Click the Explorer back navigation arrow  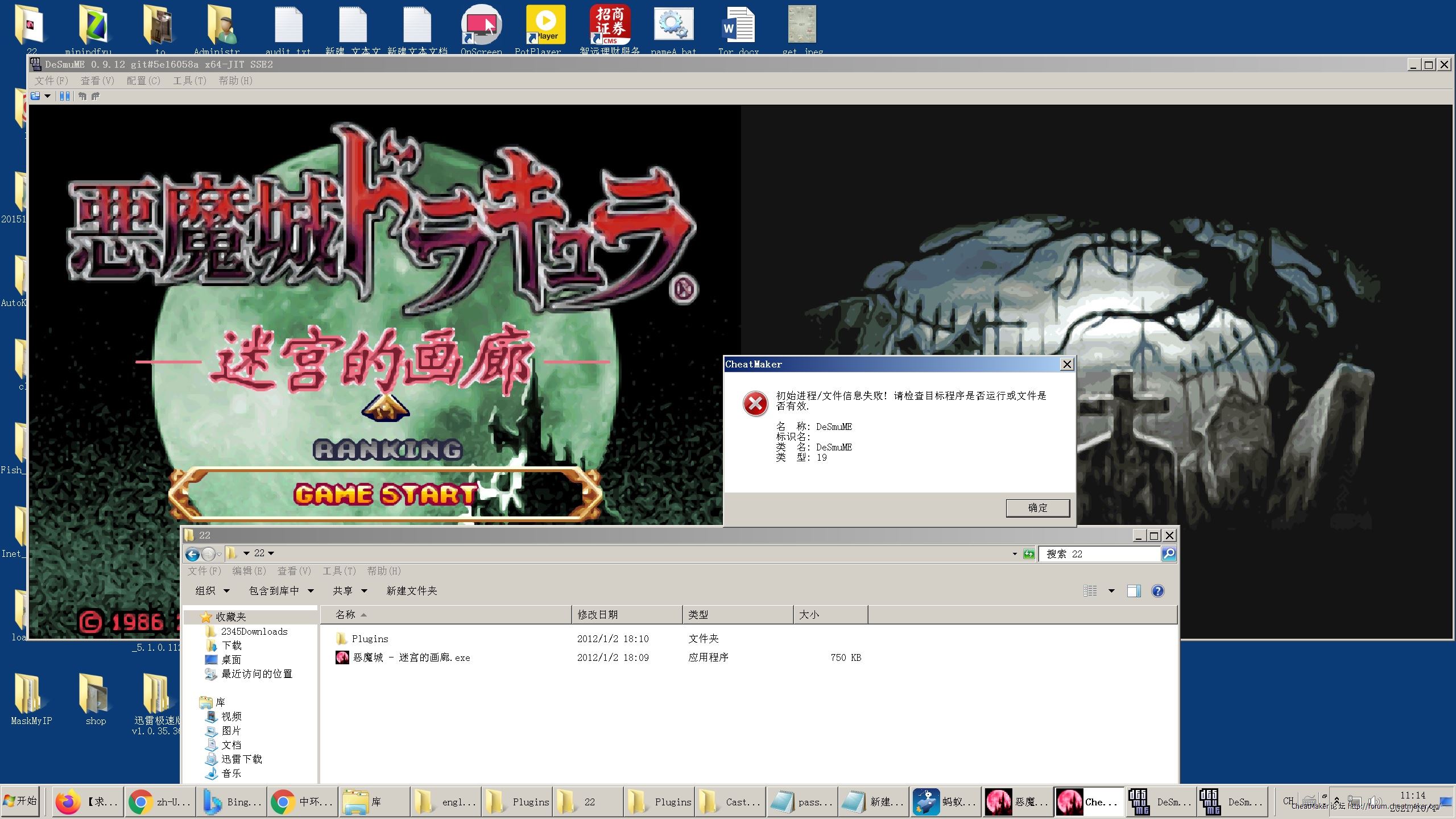193,554
